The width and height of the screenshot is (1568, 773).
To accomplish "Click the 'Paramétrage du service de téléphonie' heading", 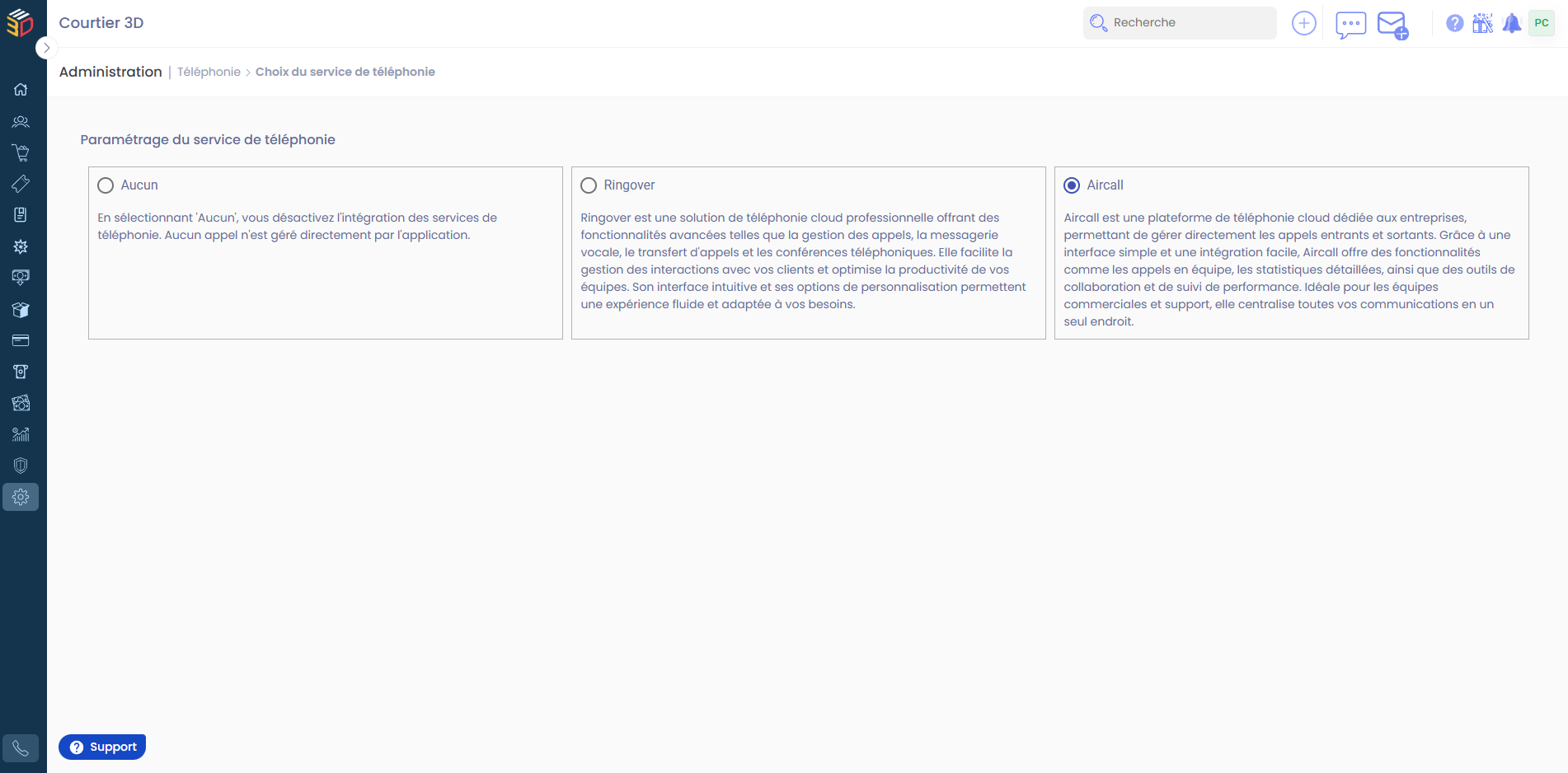I will [208, 139].
